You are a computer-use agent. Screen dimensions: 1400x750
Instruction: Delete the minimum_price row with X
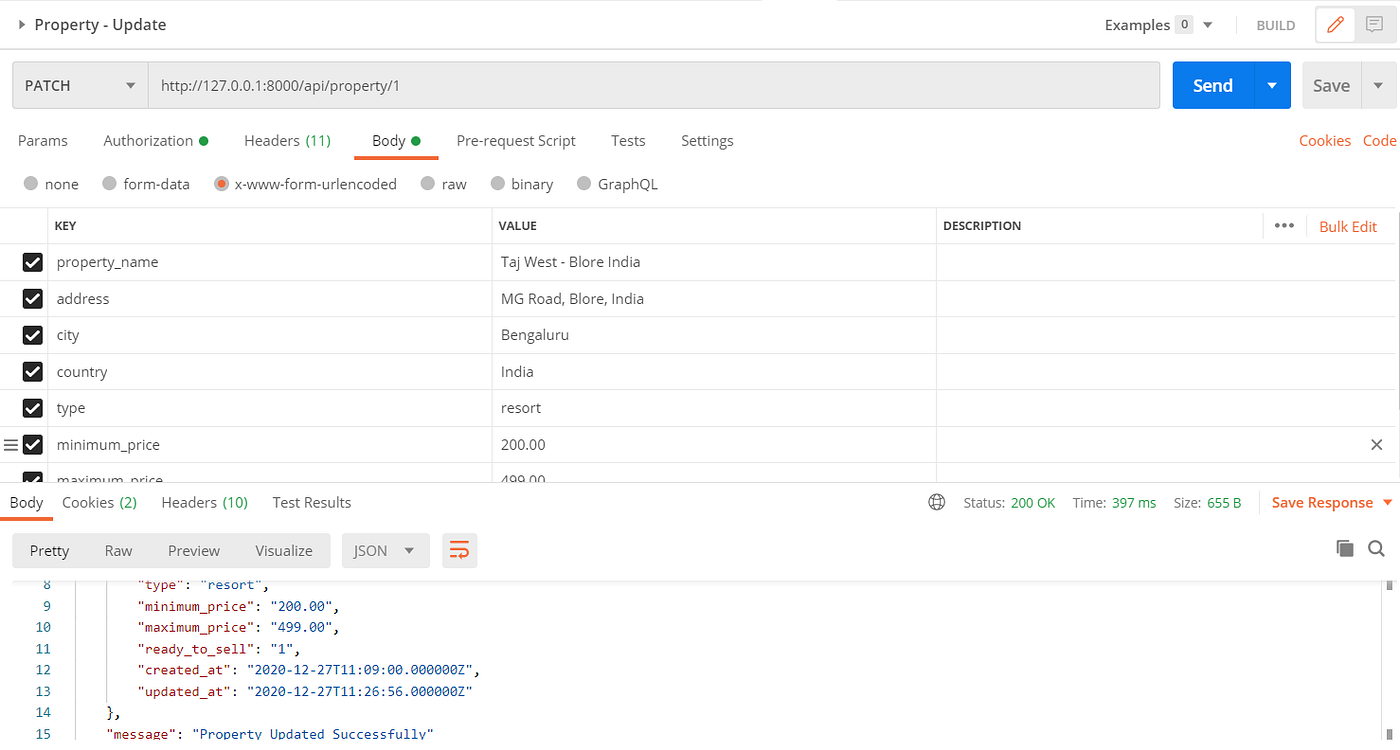point(1376,444)
